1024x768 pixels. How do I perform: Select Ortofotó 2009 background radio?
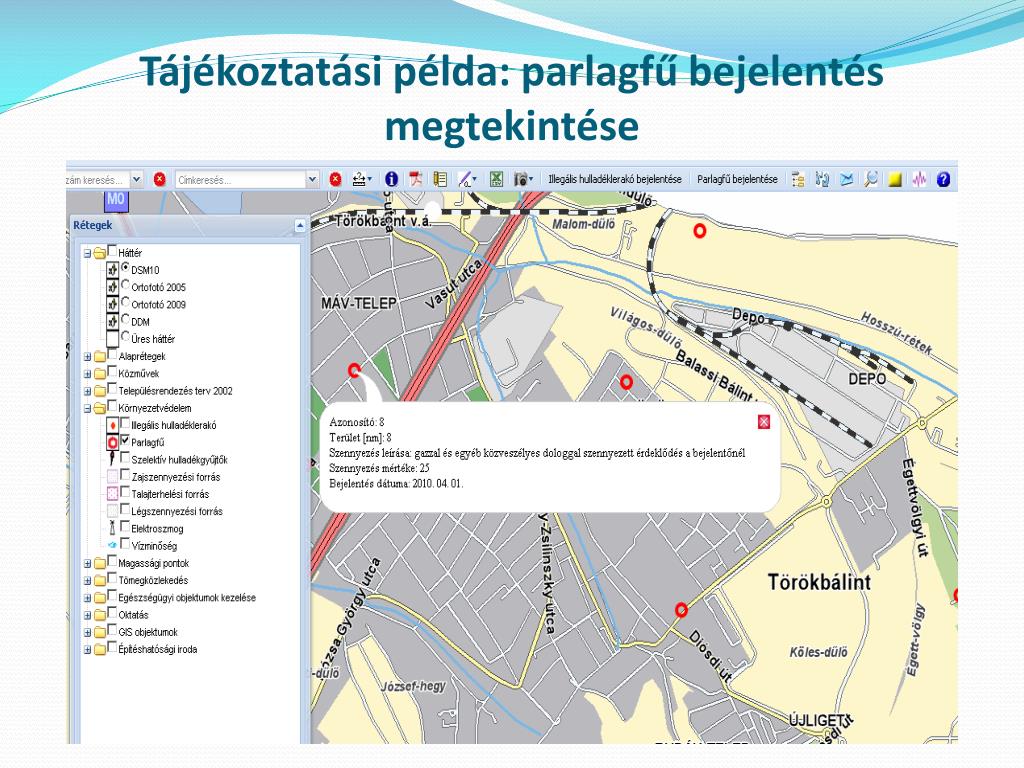125,302
